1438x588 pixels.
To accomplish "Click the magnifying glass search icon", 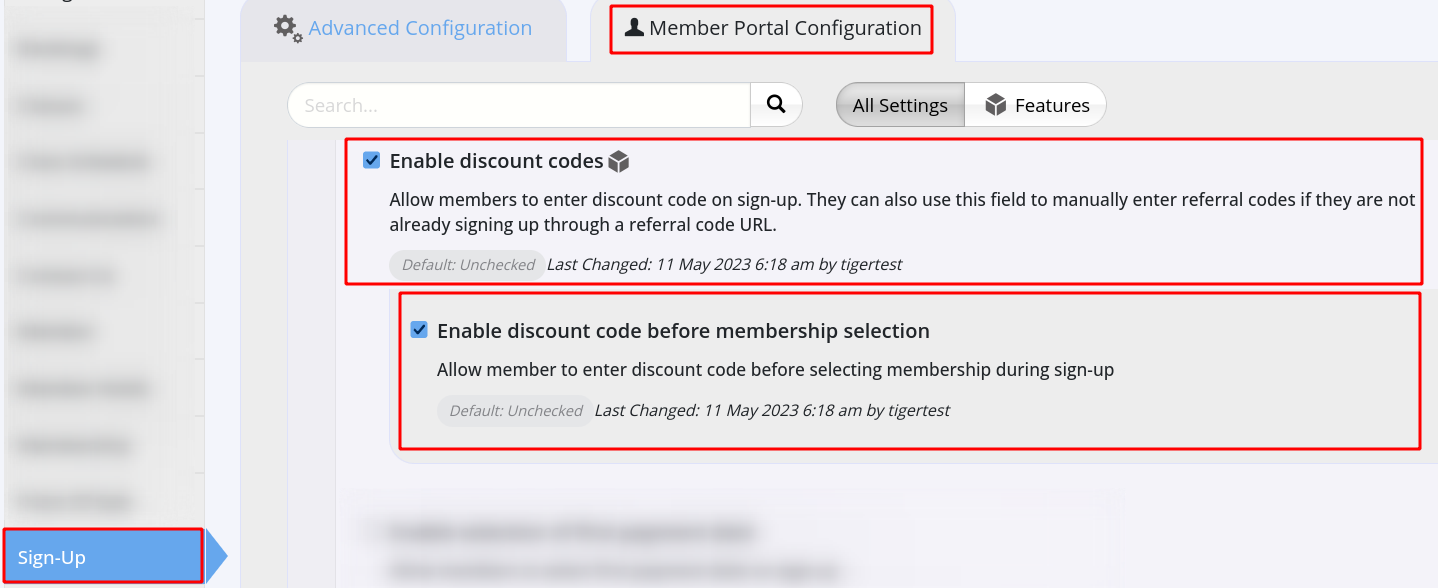I will point(776,104).
